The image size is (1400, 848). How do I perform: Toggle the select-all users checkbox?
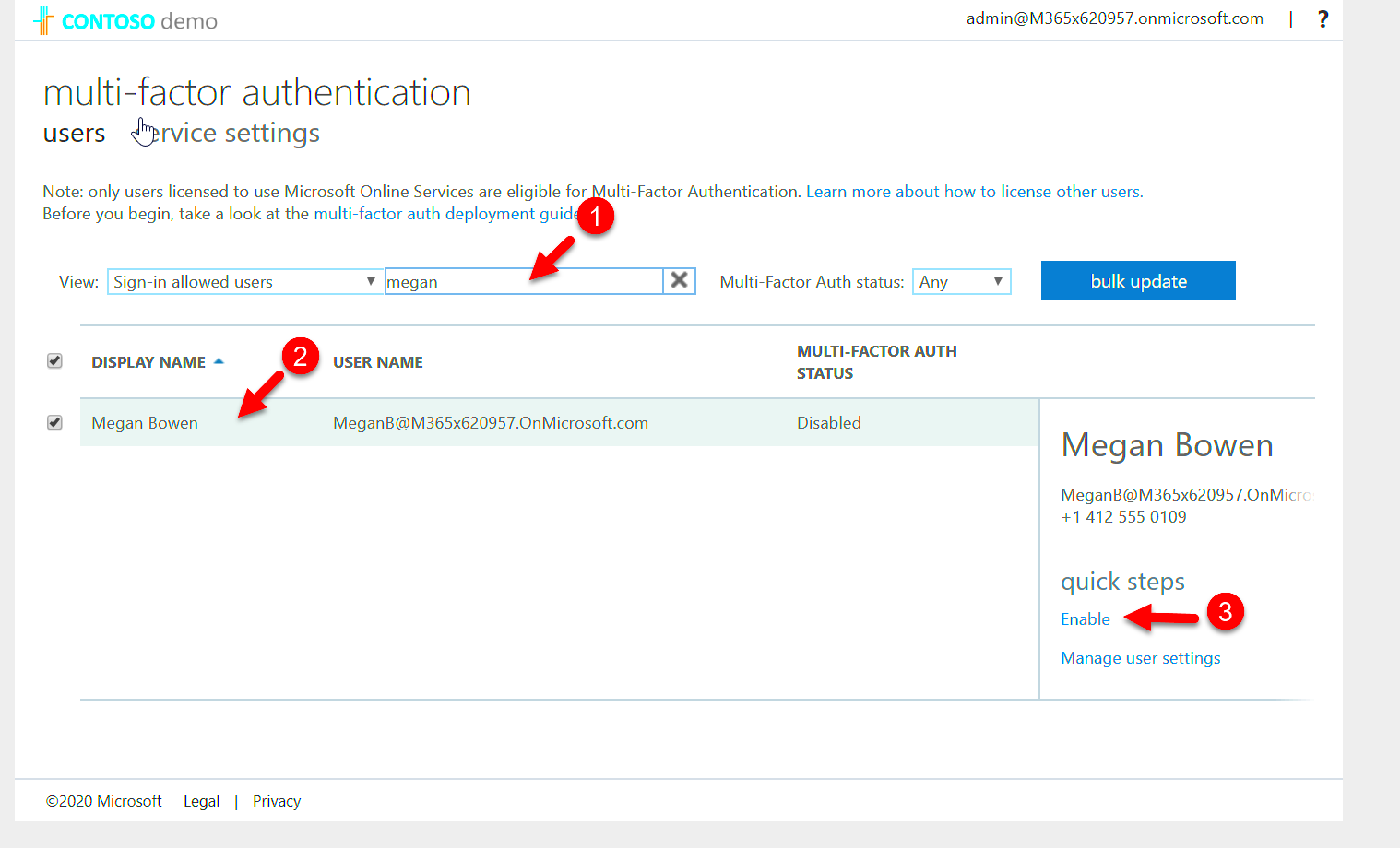(54, 360)
